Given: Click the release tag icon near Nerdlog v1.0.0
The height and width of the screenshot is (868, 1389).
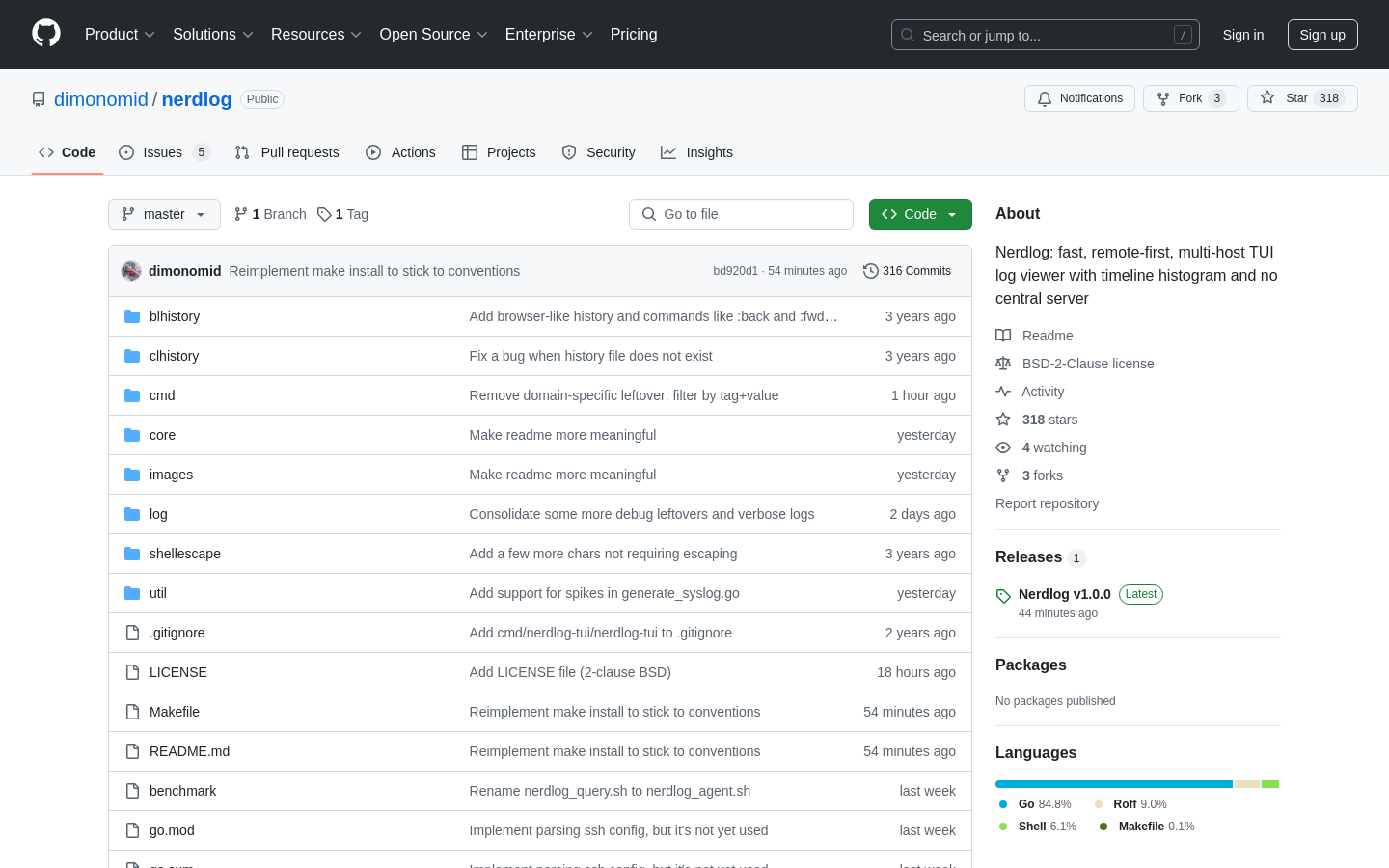Looking at the screenshot, I should point(1003,596).
